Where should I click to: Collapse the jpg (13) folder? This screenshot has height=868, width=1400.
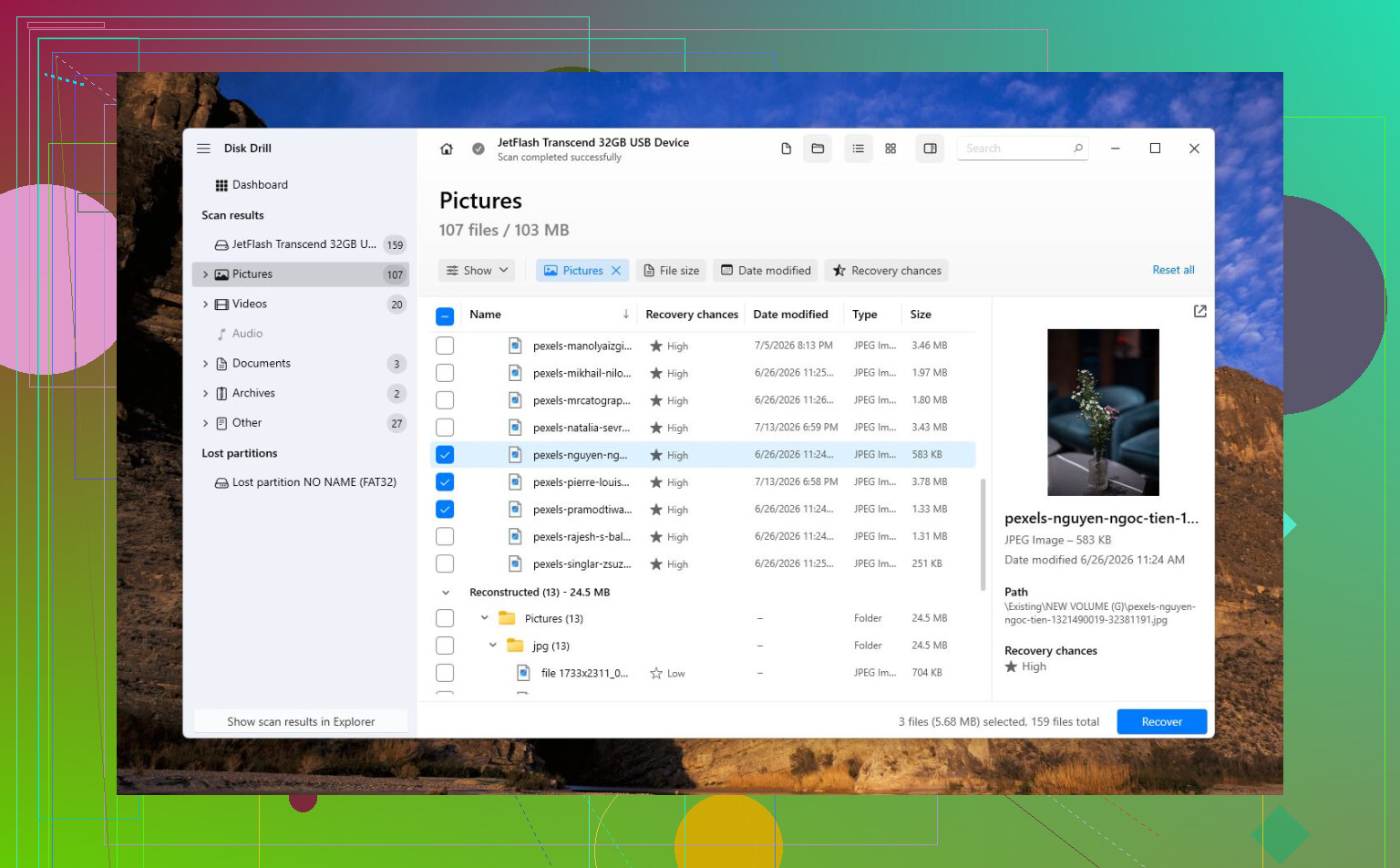pyautogui.click(x=493, y=646)
